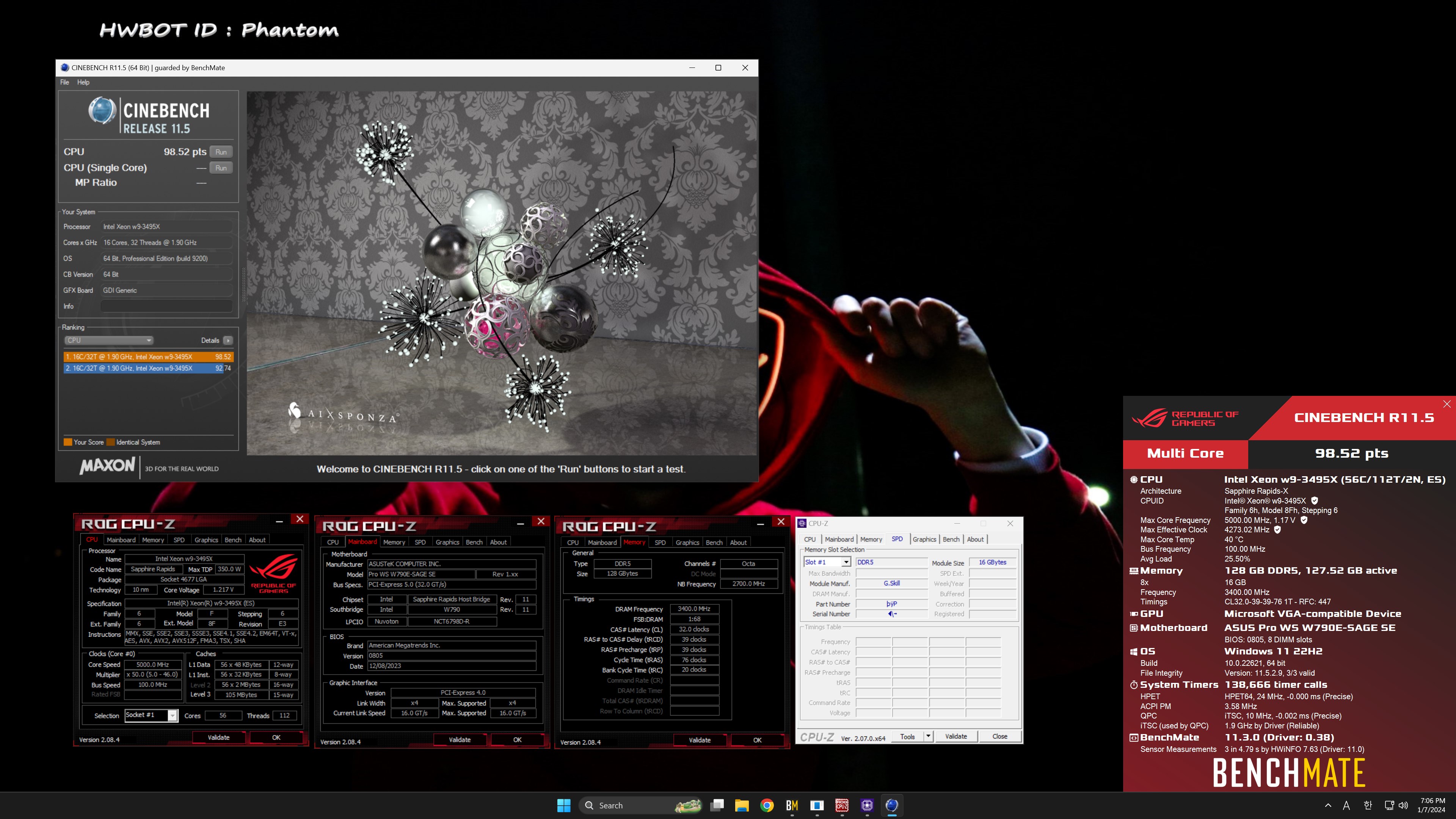Click OK in the ROG CPU-Z CPU window

(x=276, y=737)
